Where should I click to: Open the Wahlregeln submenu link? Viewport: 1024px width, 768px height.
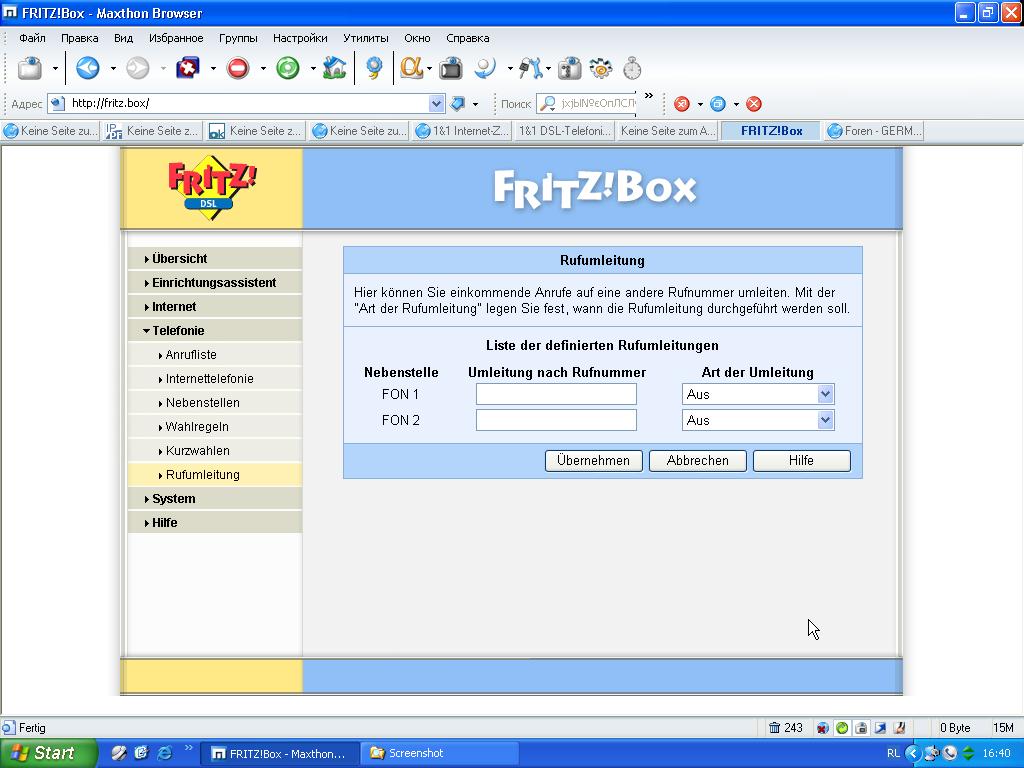click(197, 426)
